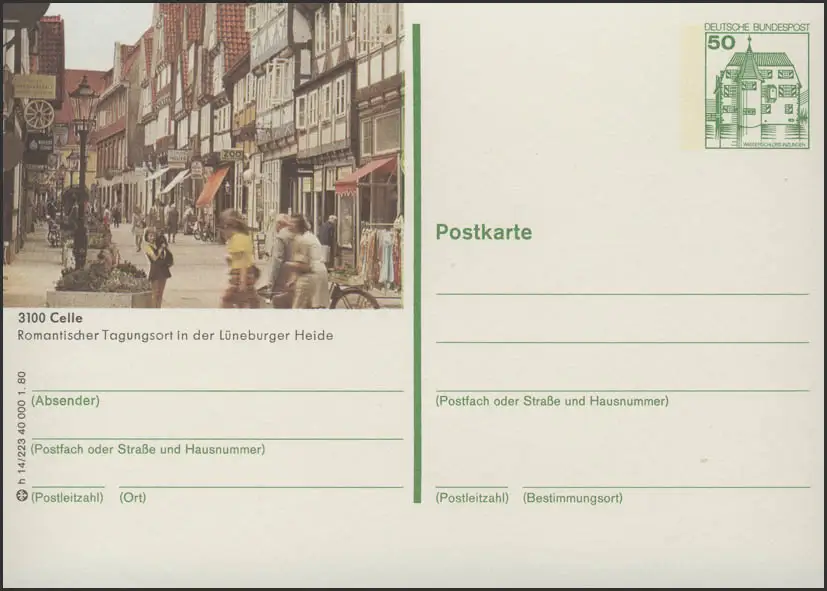Click the vertical print code "h 14/223"
This screenshot has height=591, width=827.
22,430
